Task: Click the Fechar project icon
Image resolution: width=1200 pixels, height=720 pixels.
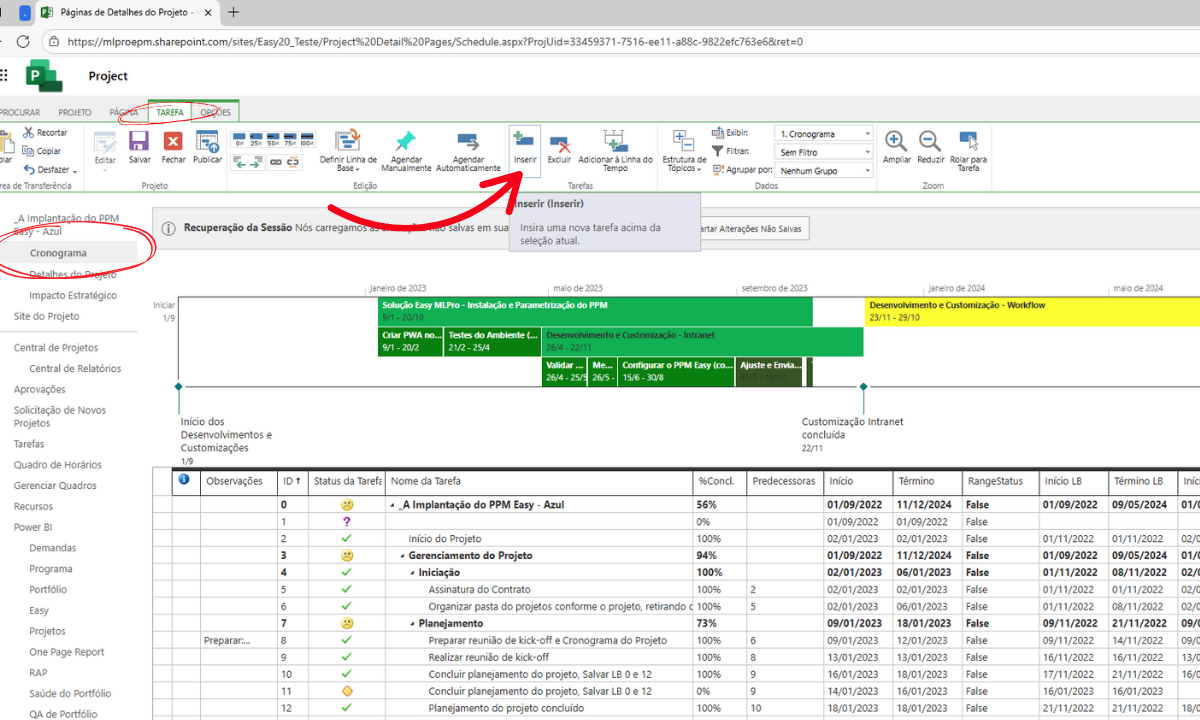Action: (174, 142)
